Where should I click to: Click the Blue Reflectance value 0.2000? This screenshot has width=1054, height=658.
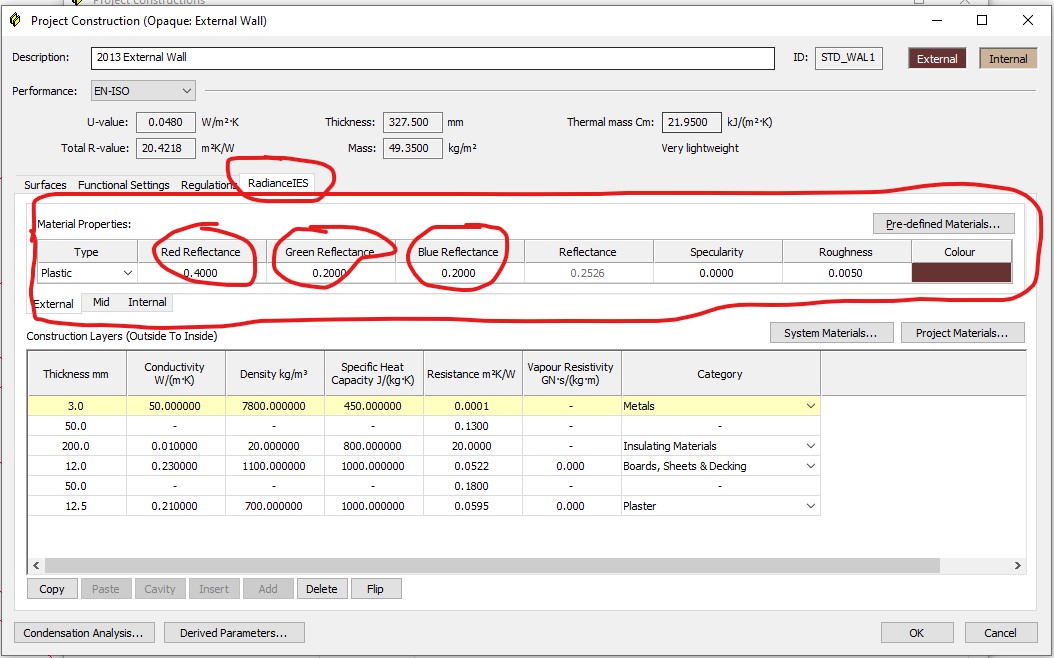tap(458, 273)
